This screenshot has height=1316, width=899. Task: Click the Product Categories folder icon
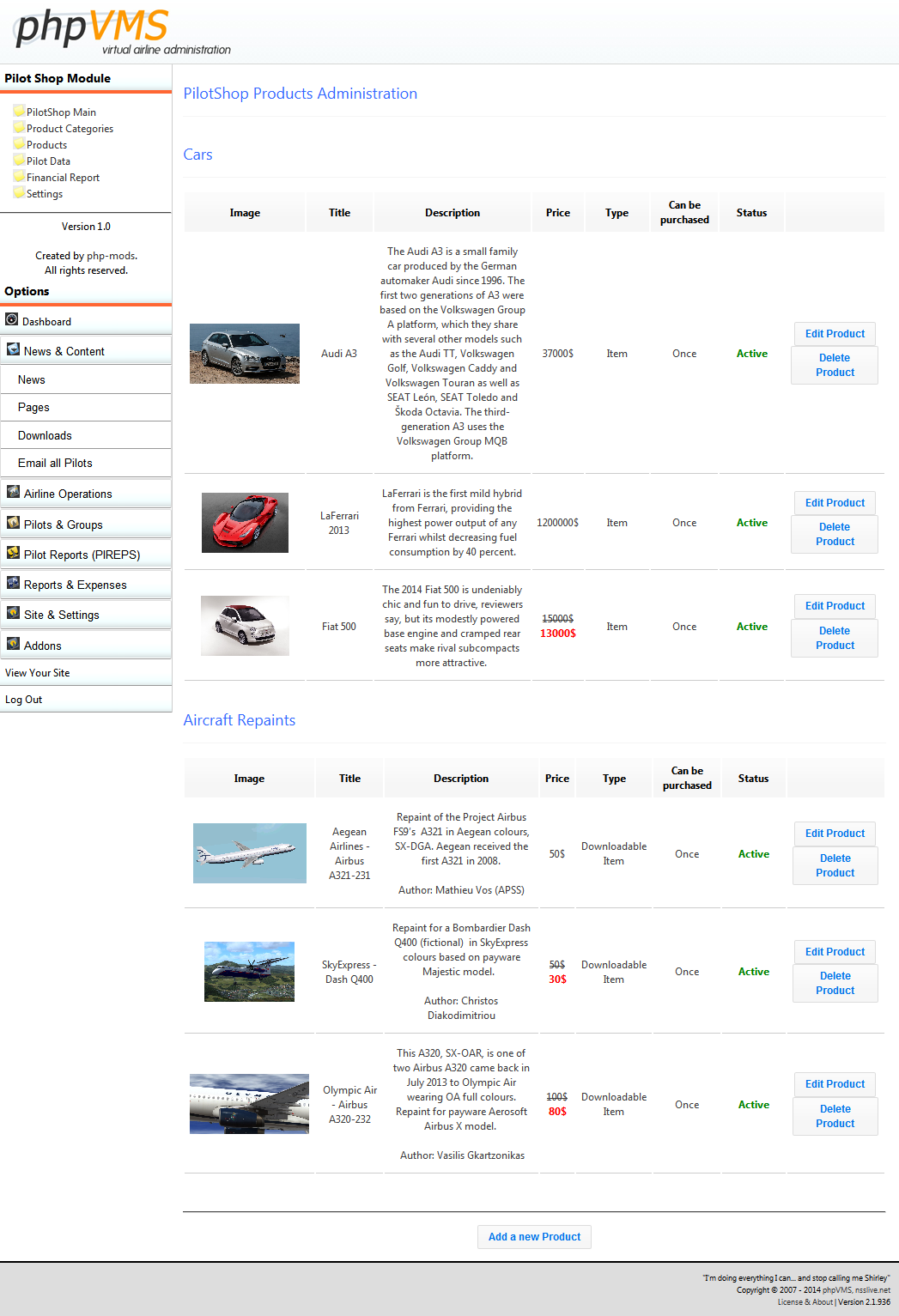coord(19,127)
